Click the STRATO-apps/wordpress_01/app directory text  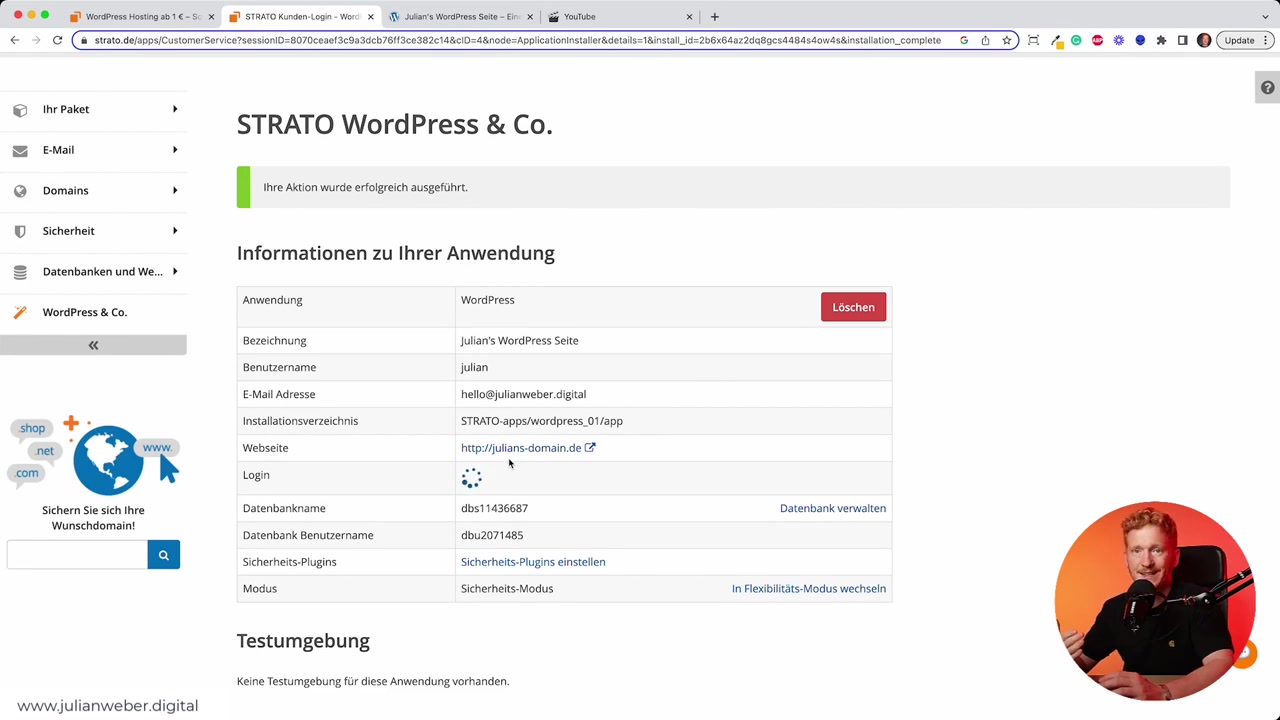542,421
